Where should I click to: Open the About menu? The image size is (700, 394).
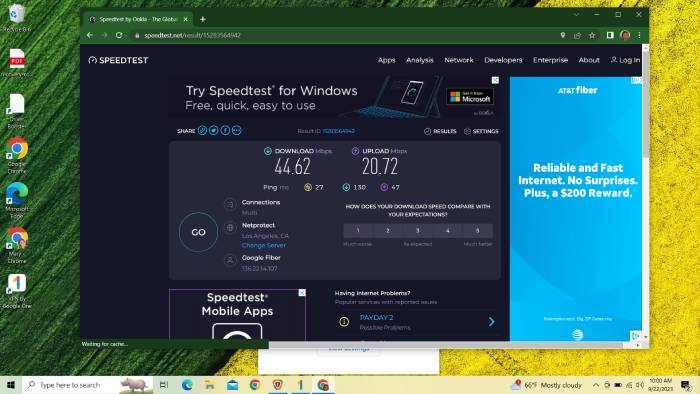(x=589, y=60)
